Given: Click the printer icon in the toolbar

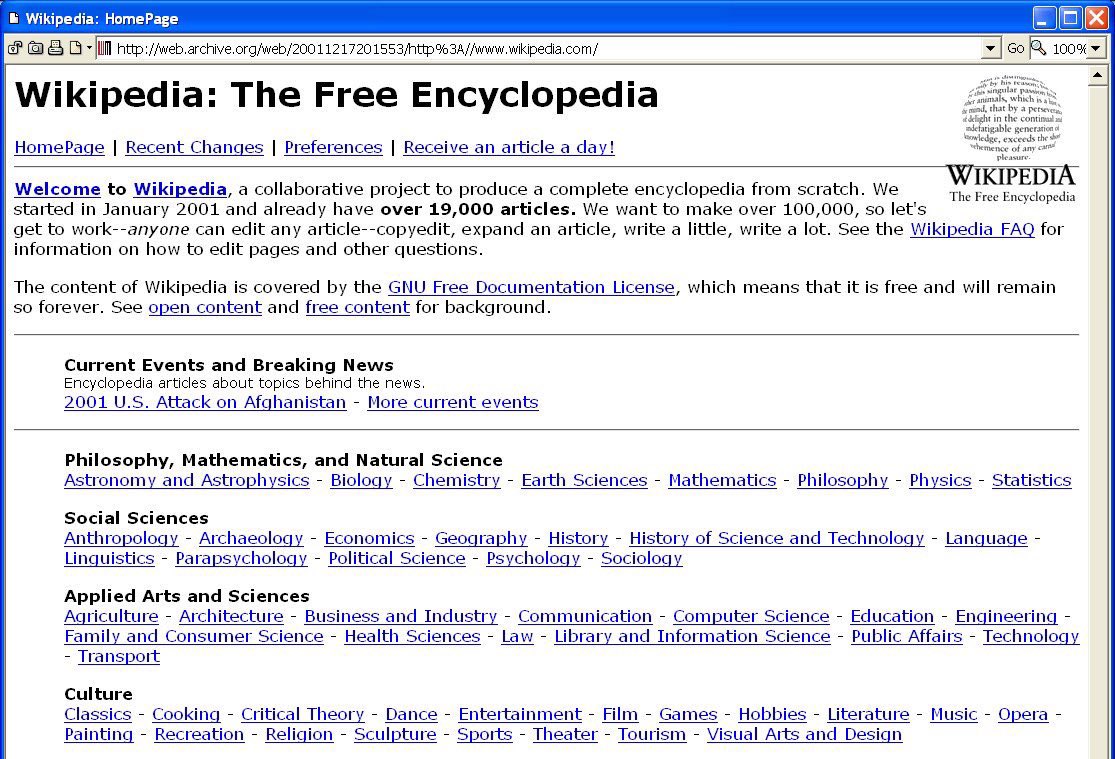Looking at the screenshot, I should pyautogui.click(x=55, y=48).
